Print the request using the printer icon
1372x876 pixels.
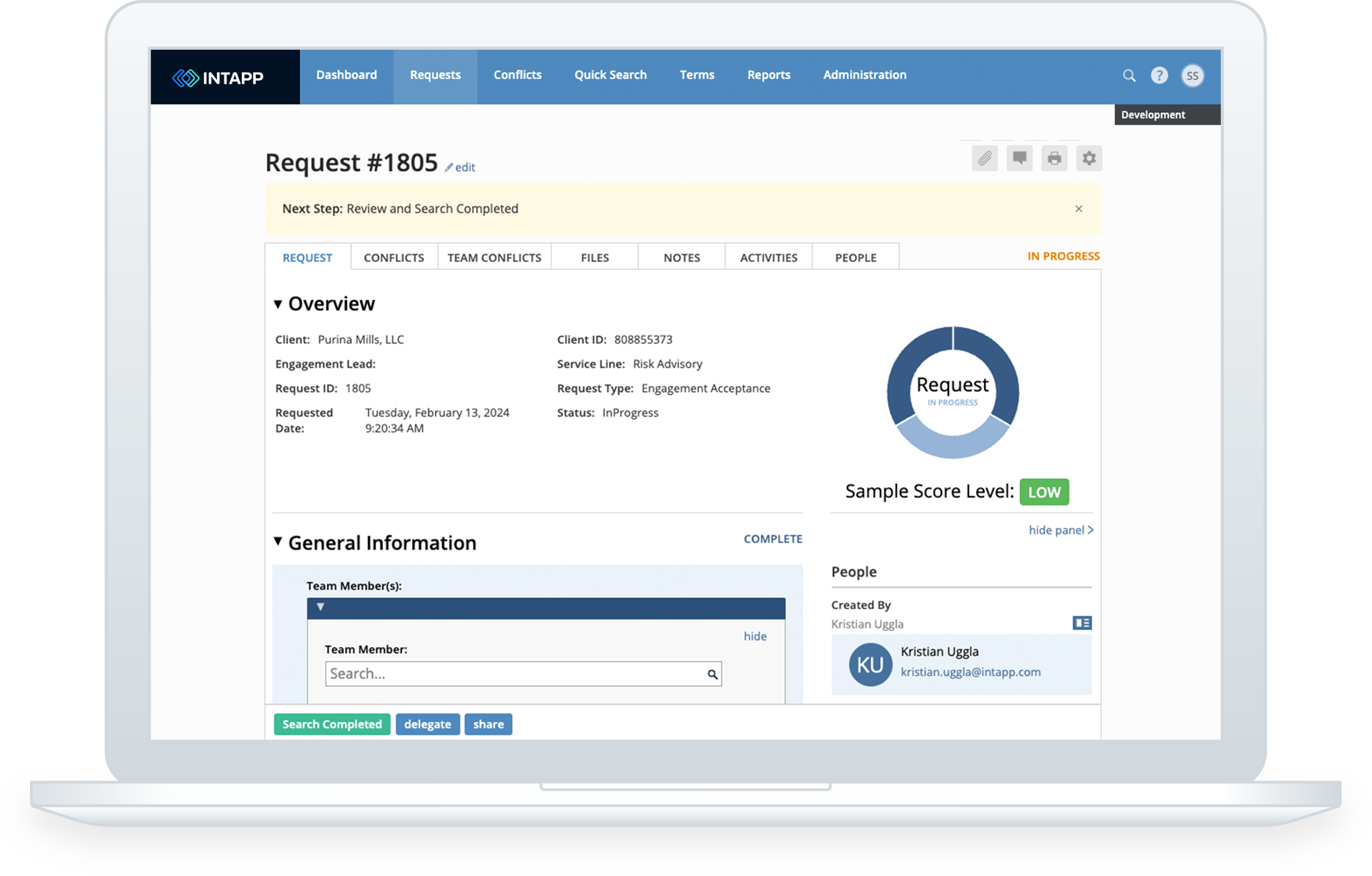(x=1054, y=158)
